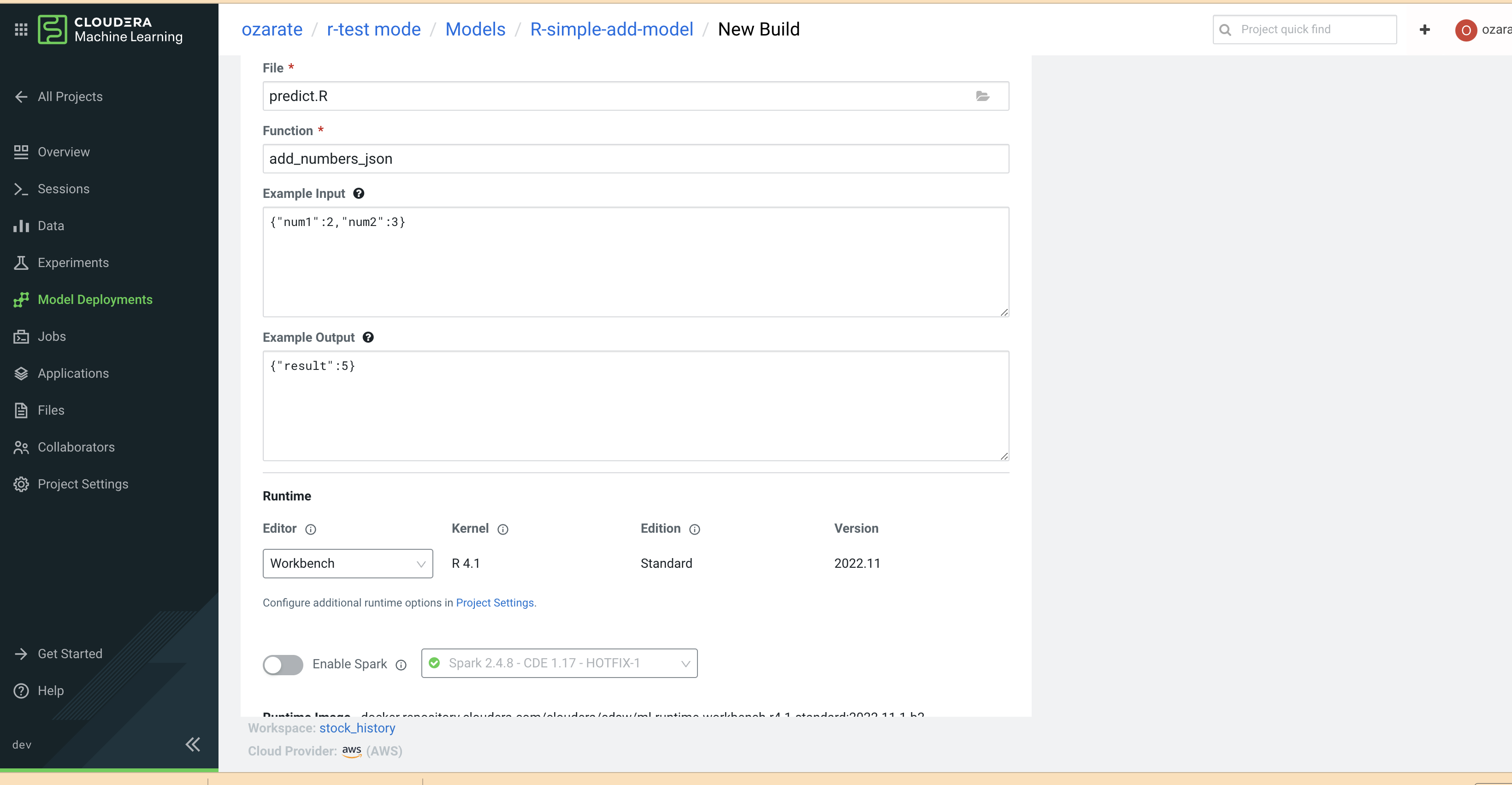This screenshot has width=1512, height=785.
Task: Toggle the Enable Spark switch
Action: click(283, 665)
